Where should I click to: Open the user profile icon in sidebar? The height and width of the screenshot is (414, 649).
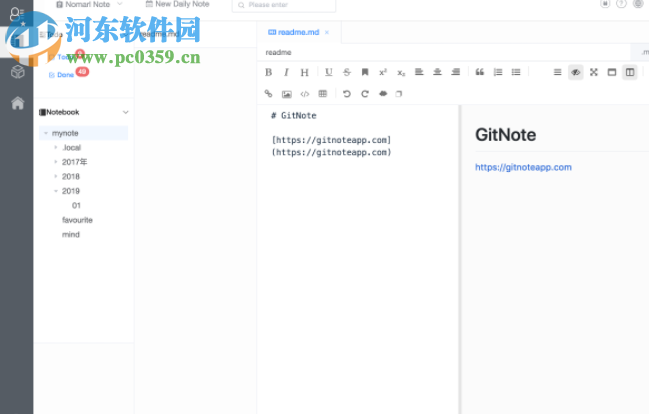17,14
